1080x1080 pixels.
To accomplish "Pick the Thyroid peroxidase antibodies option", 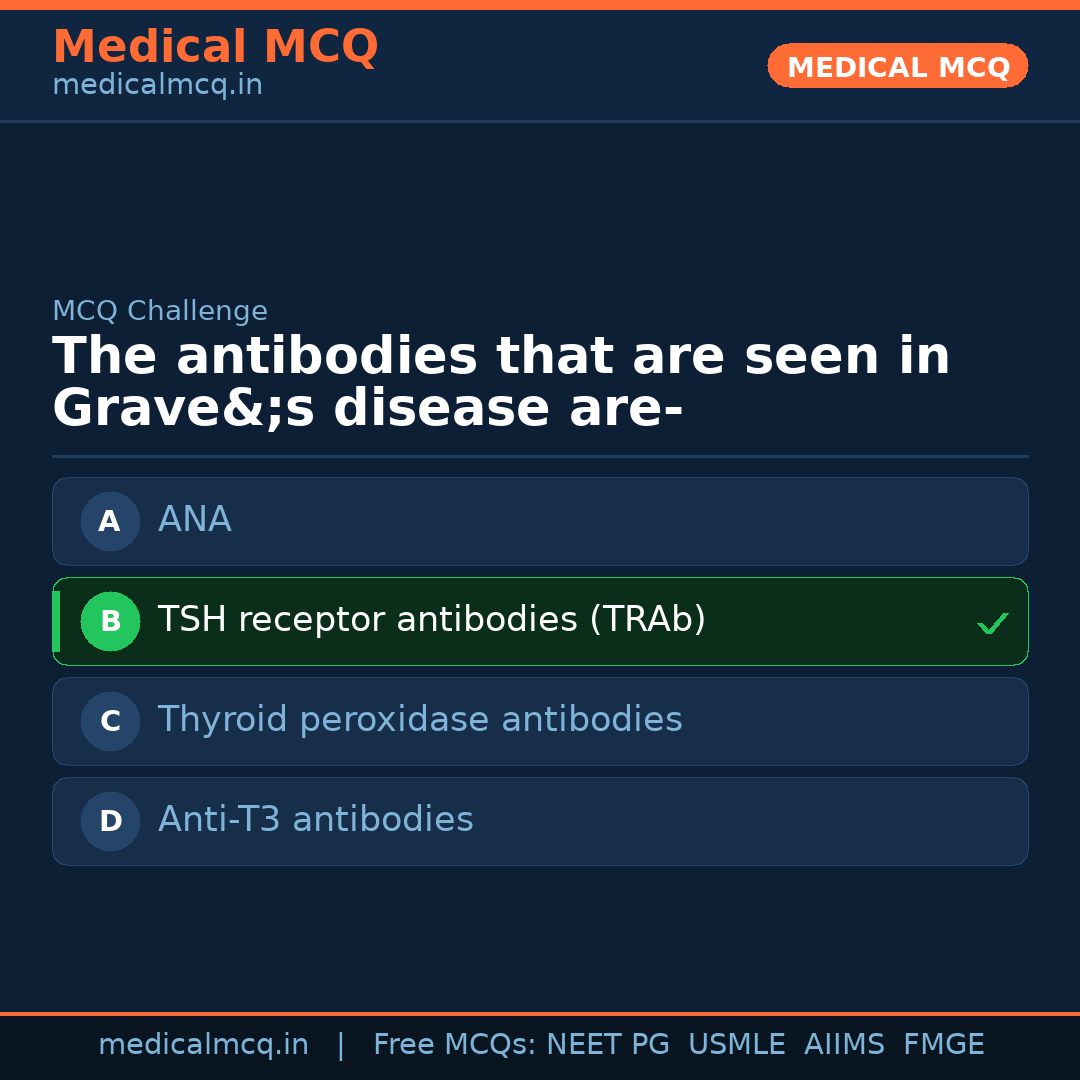I will [x=540, y=721].
